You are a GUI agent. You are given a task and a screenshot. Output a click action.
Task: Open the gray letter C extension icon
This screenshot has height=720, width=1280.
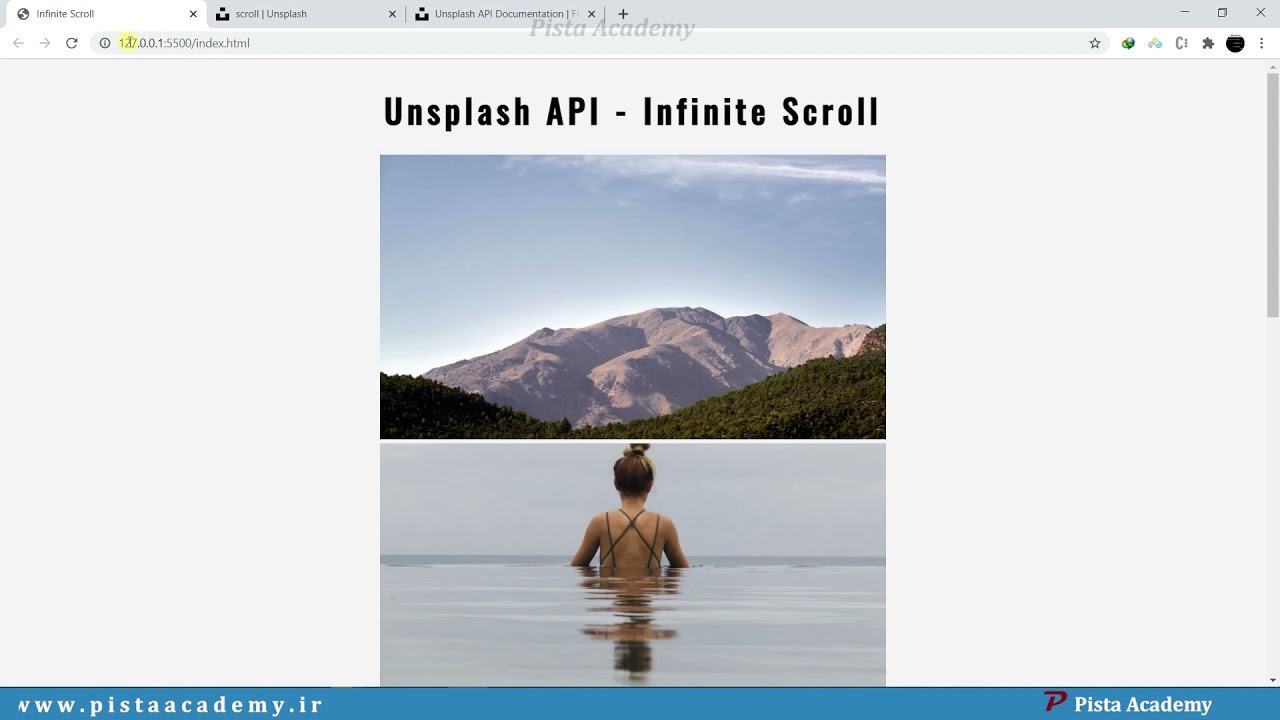click(1182, 43)
